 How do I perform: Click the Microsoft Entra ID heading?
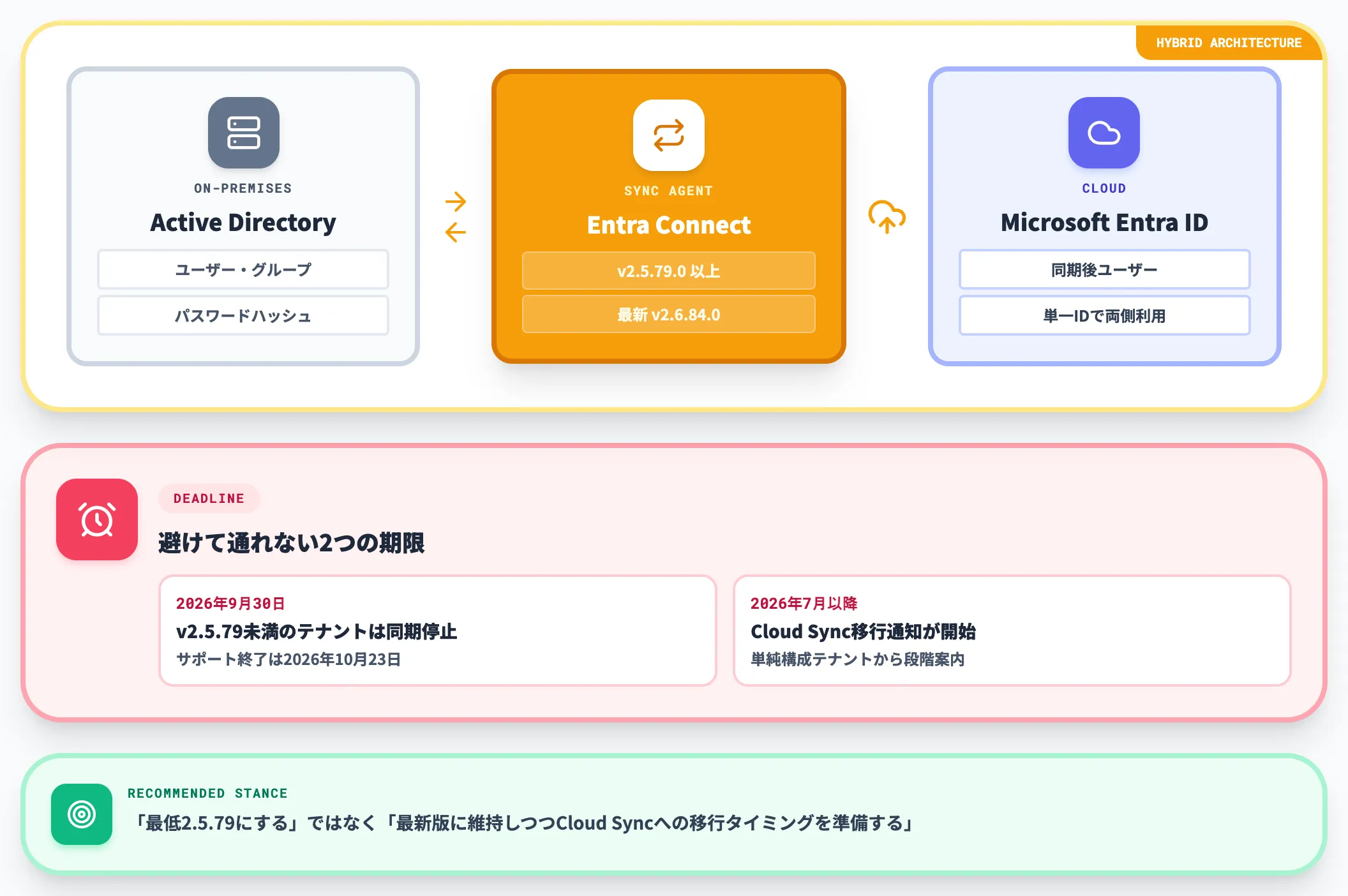click(x=1104, y=223)
